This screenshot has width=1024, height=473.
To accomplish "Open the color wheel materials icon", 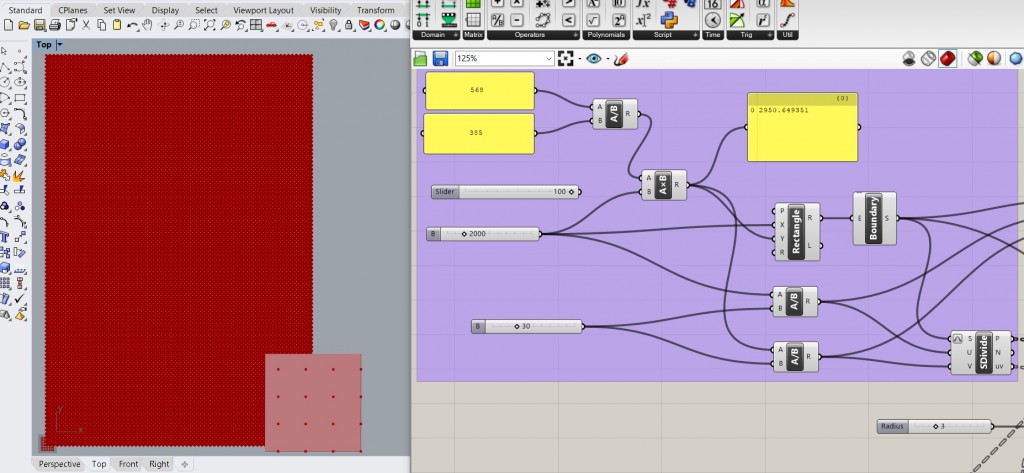I will [380, 25].
